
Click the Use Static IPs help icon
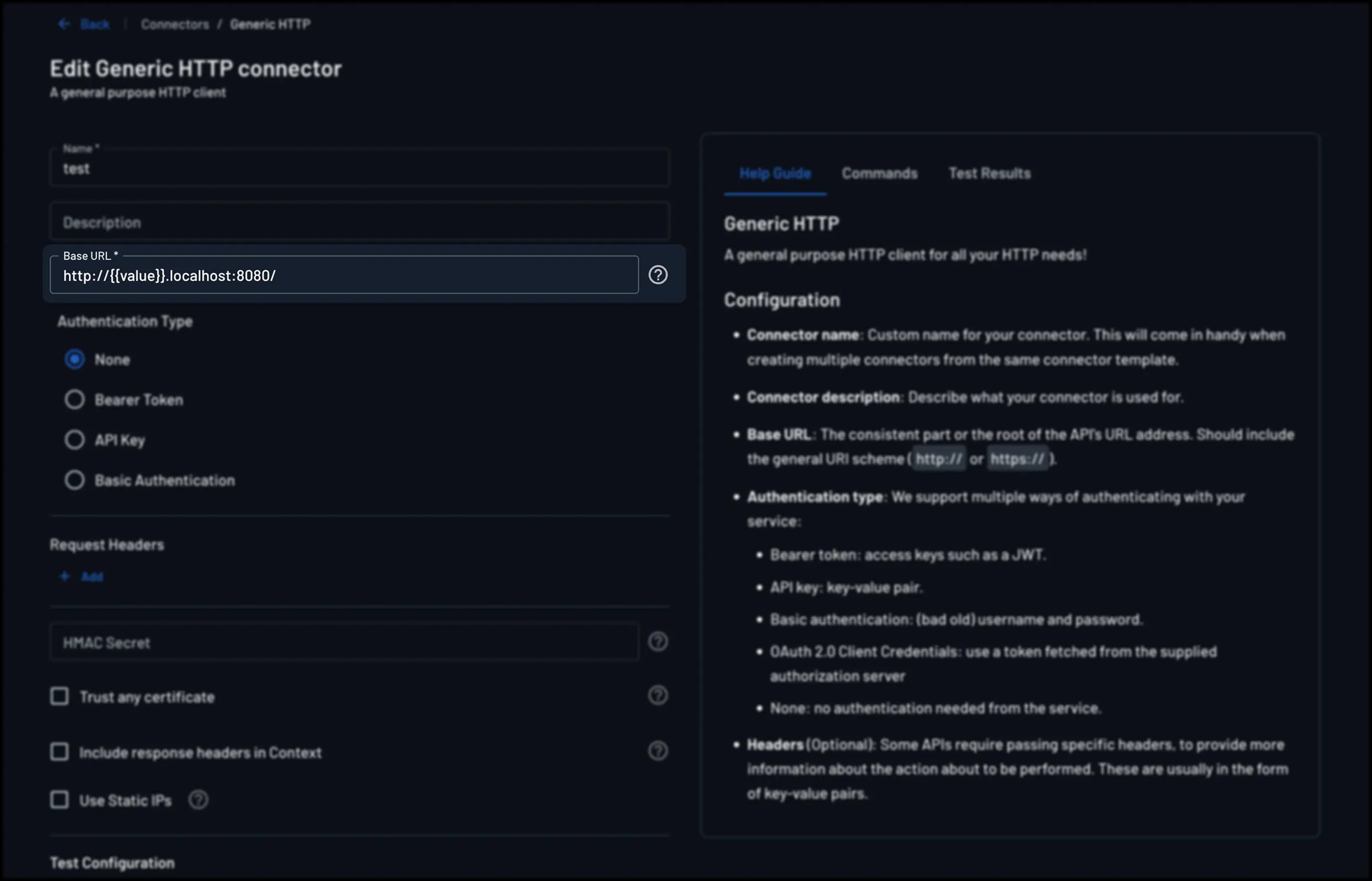(198, 800)
